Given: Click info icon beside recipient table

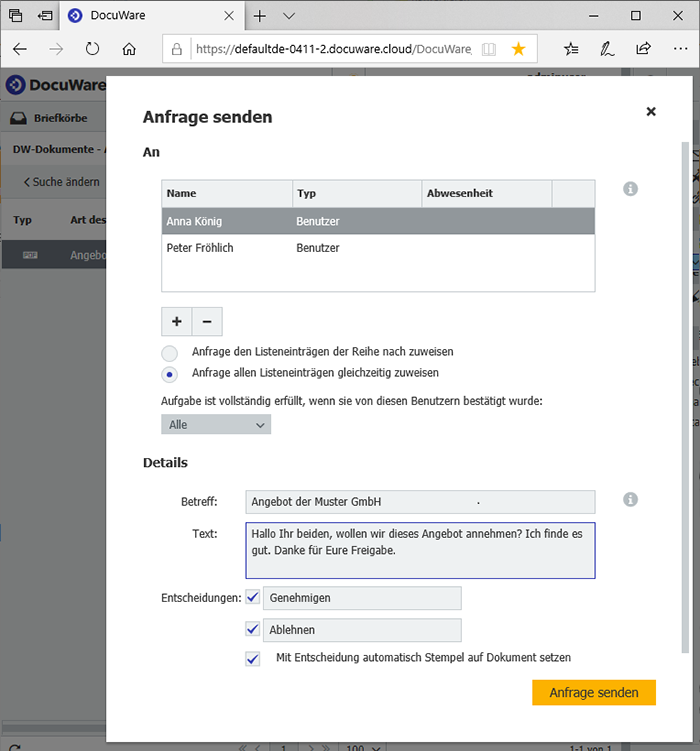Looking at the screenshot, I should [630, 189].
